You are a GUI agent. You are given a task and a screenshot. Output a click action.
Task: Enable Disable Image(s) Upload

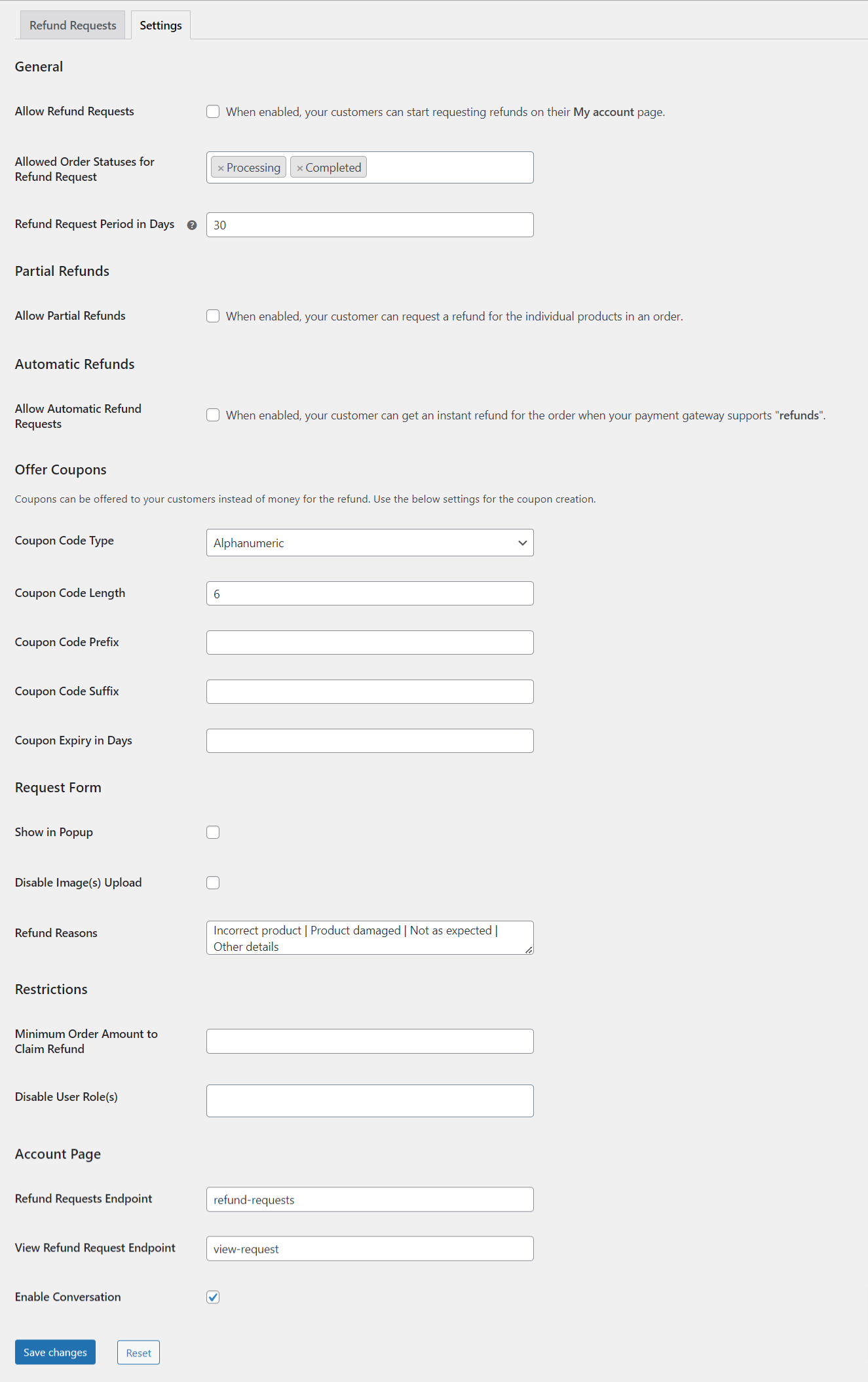pyautogui.click(x=212, y=882)
